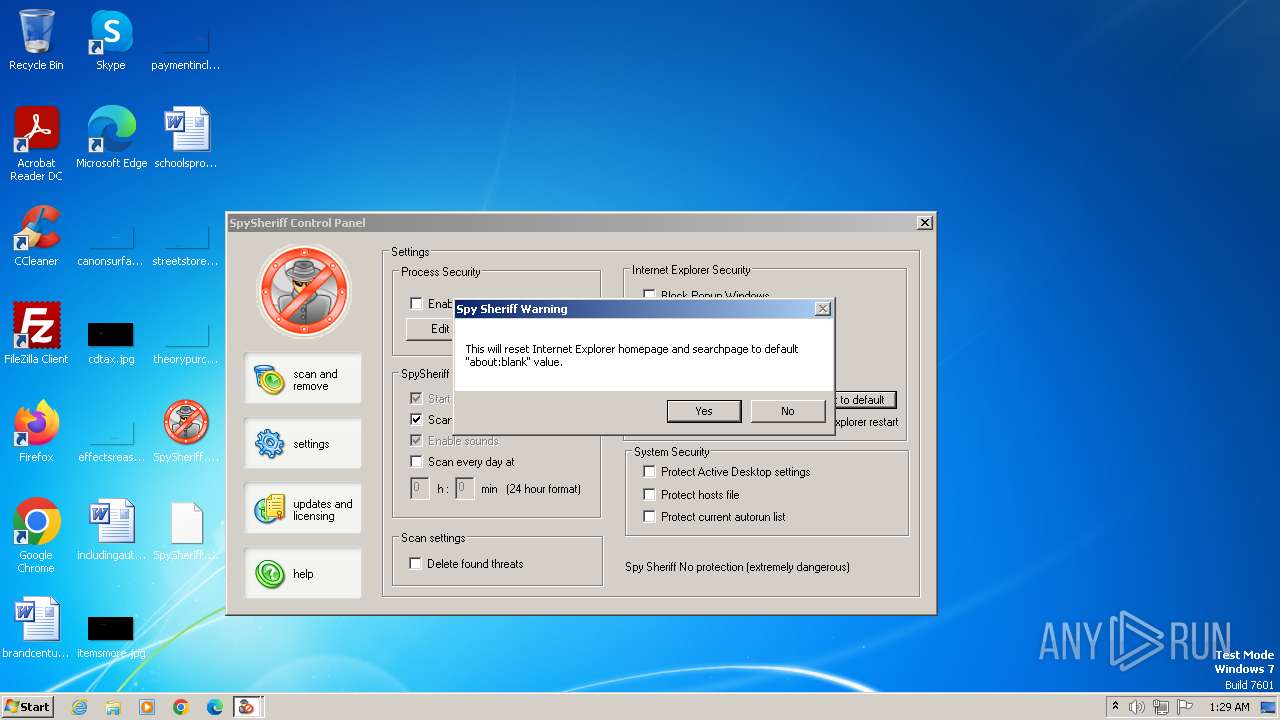Open Action Center flag icon
The image size is (1280, 720).
(1185, 707)
